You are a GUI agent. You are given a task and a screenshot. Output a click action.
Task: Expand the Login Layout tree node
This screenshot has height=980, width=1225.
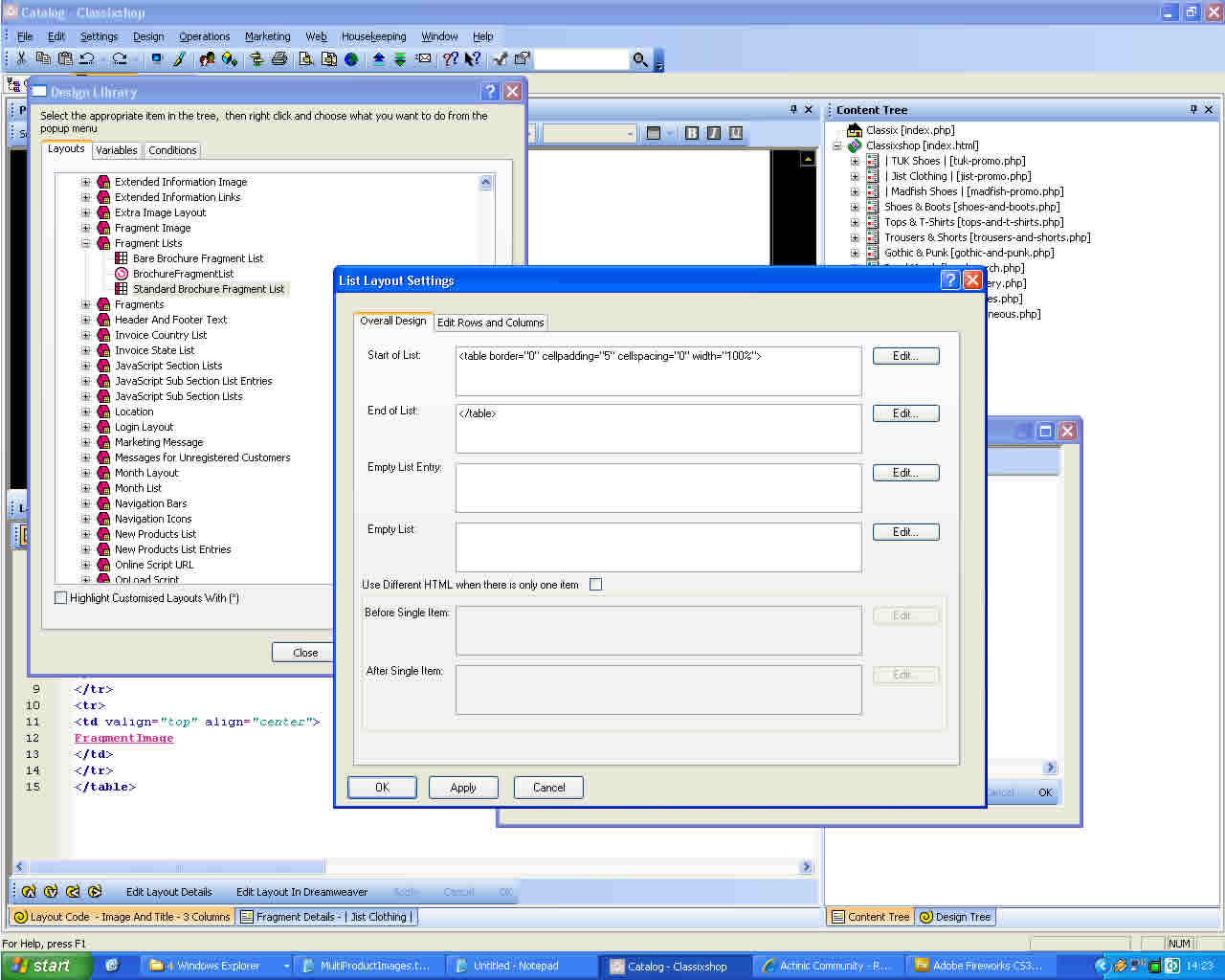tap(86, 427)
